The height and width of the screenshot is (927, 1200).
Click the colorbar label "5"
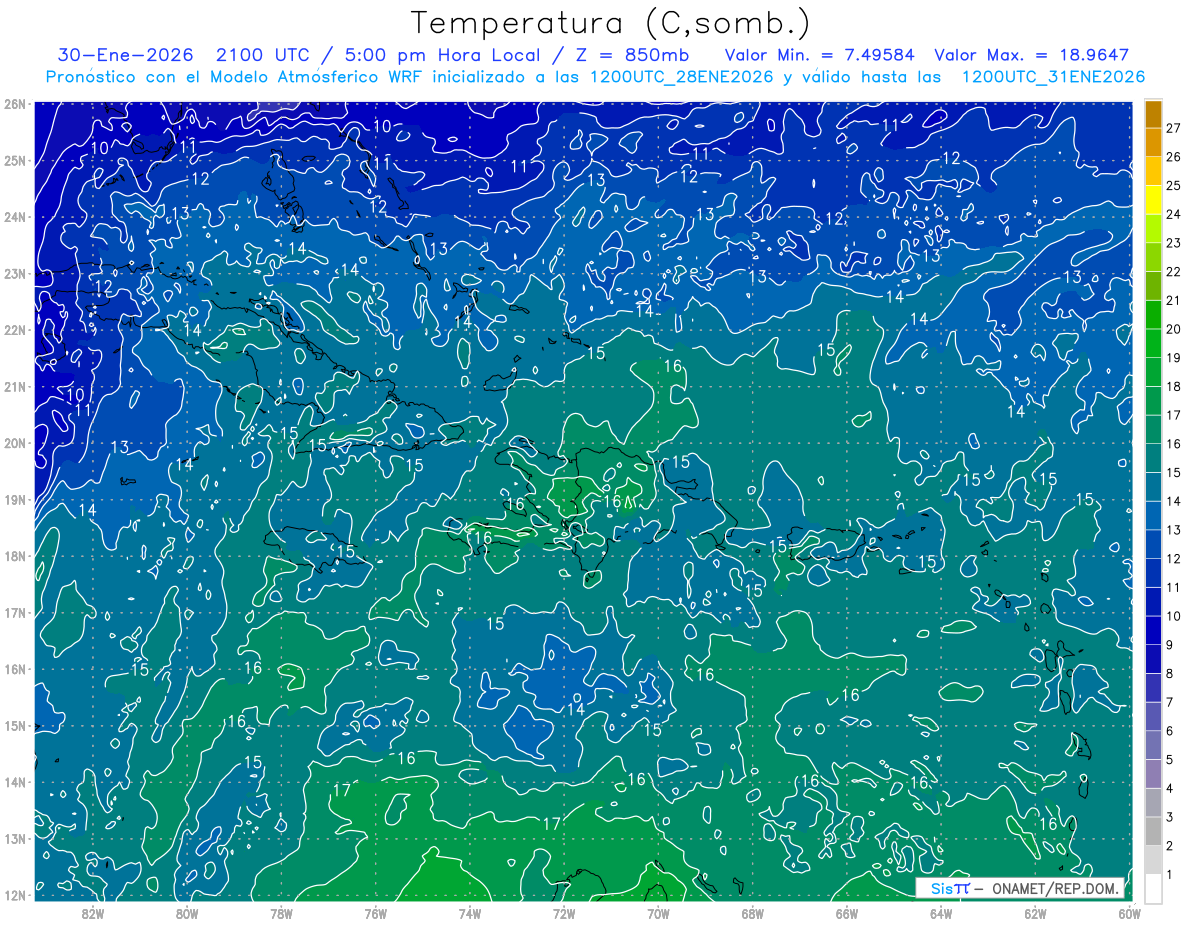pyautogui.click(x=1170, y=760)
